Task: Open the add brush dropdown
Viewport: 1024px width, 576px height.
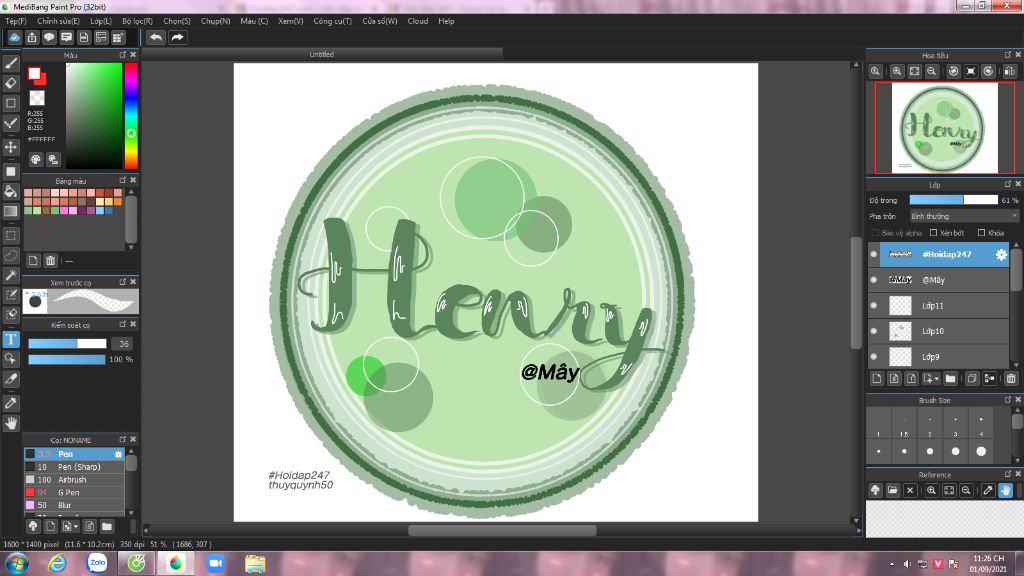Action: tap(71, 526)
